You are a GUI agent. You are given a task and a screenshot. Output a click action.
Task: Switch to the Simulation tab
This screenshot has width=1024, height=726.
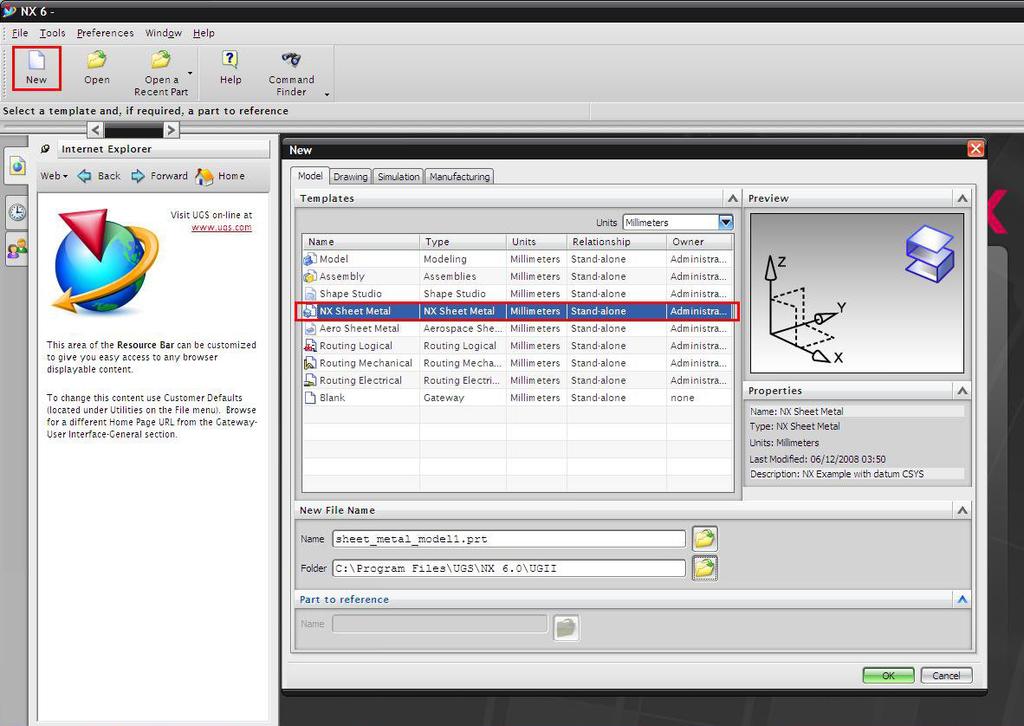(398, 176)
